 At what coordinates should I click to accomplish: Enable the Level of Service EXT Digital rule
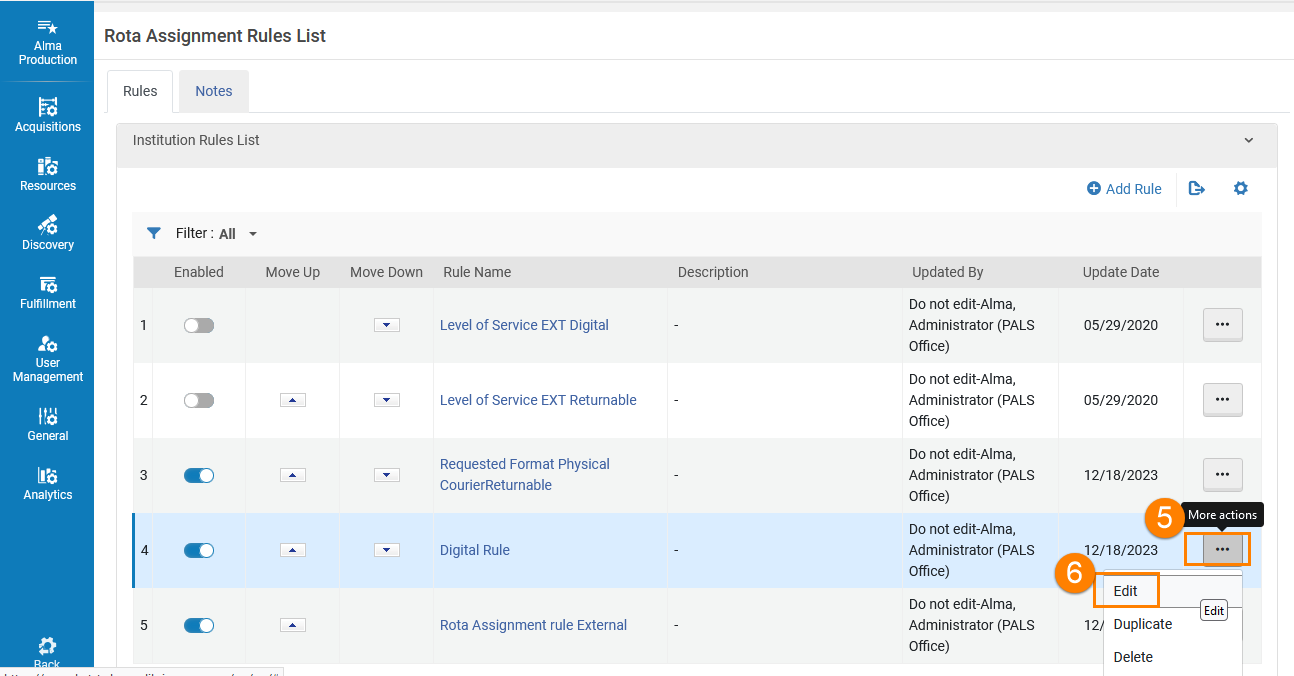point(199,325)
